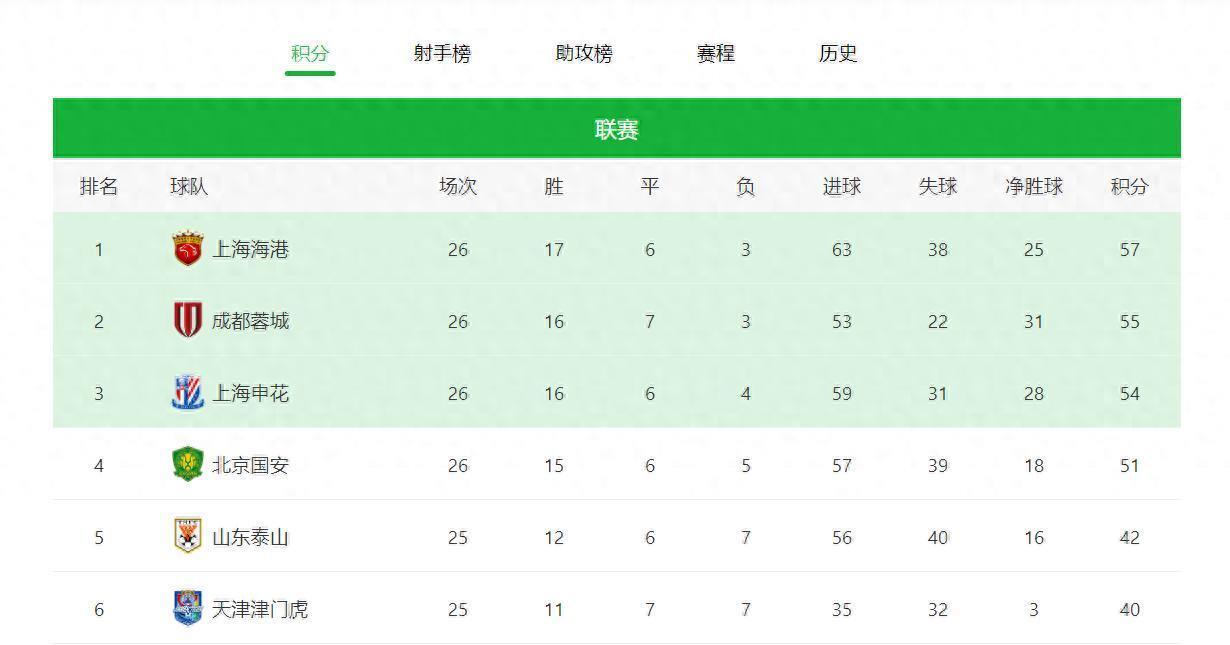Viewport: 1230px width, 645px height.
Task: Click the green 联赛 league header bar
Action: 616,129
